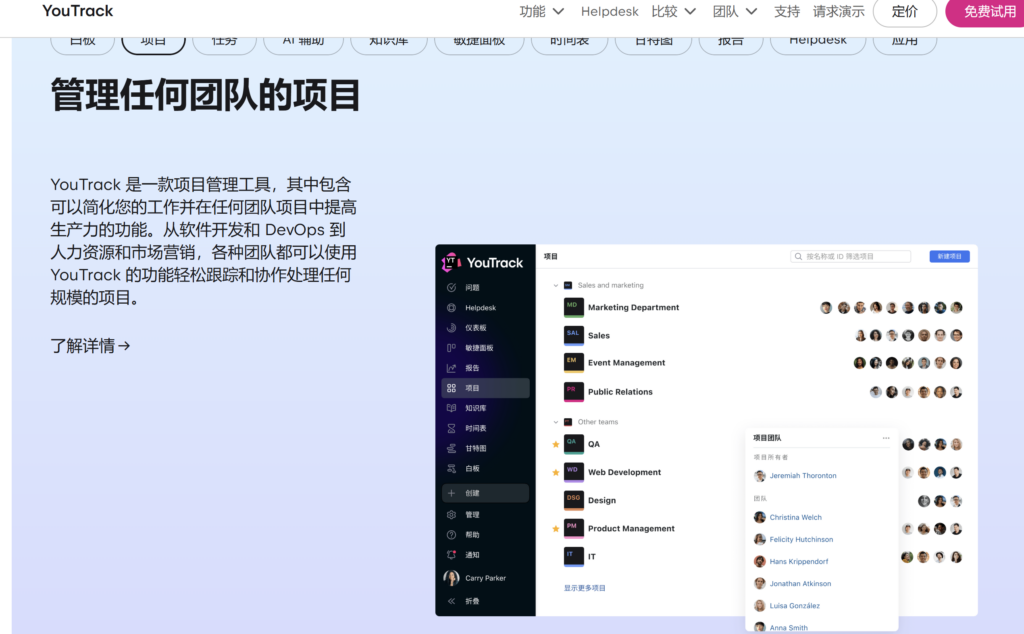Follow the 了解详情 link
The height and width of the screenshot is (634, 1024).
[90, 345]
